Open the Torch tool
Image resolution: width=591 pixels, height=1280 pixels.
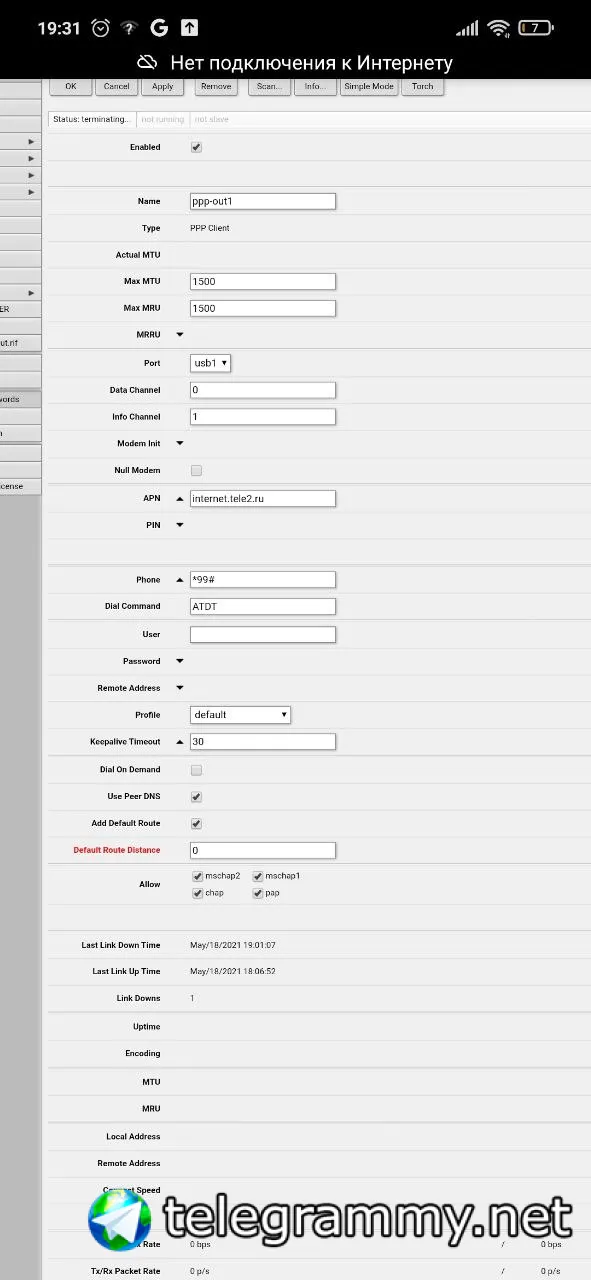(423, 87)
